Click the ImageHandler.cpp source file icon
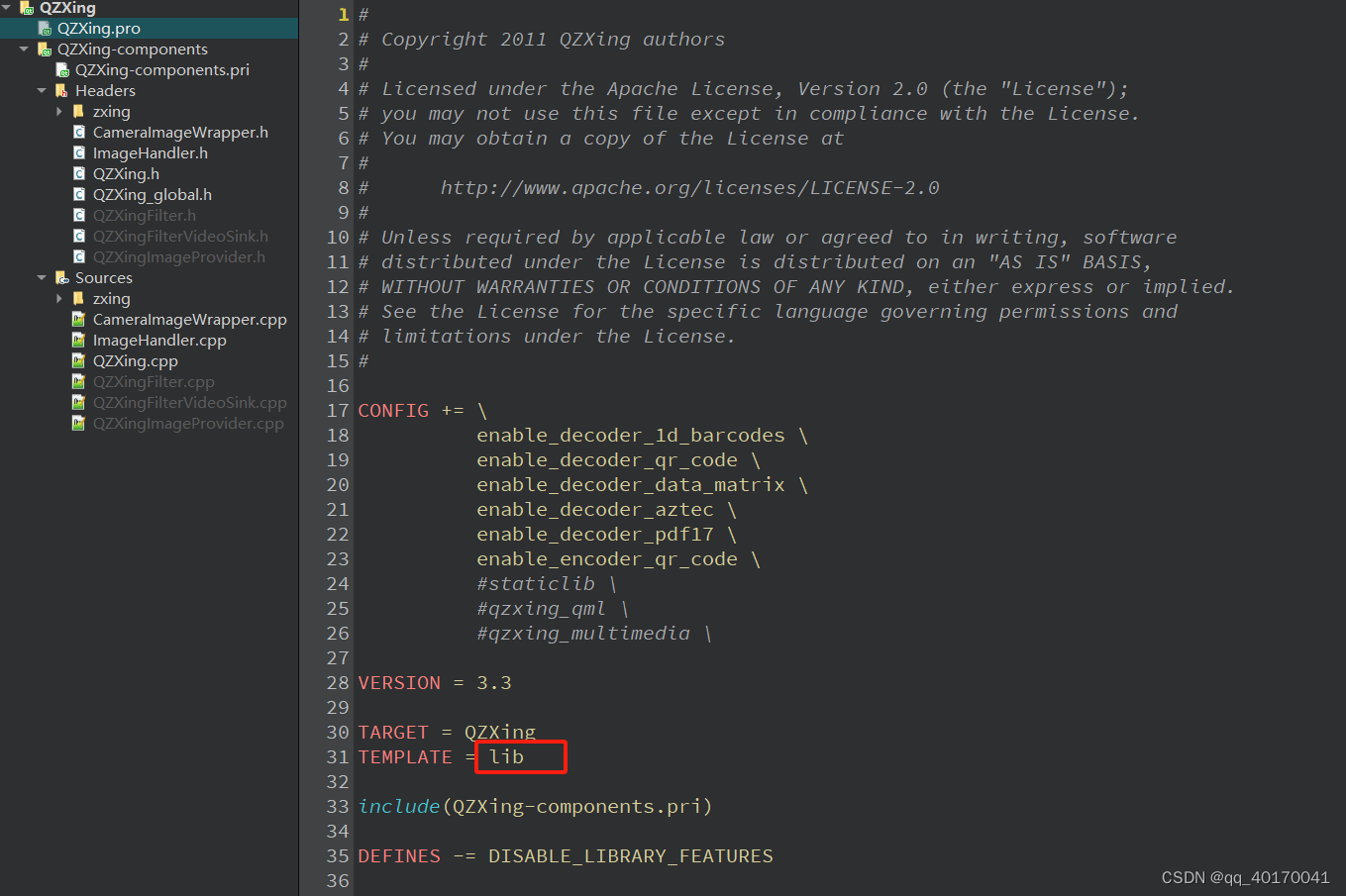The image size is (1346, 896). coord(79,340)
